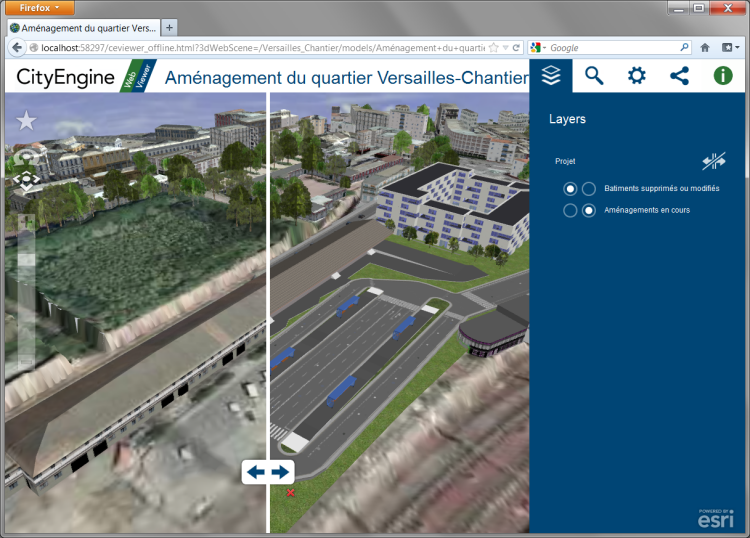Click the navigation home view icon
Image resolution: width=750 pixels, height=538 pixels.
25,157
